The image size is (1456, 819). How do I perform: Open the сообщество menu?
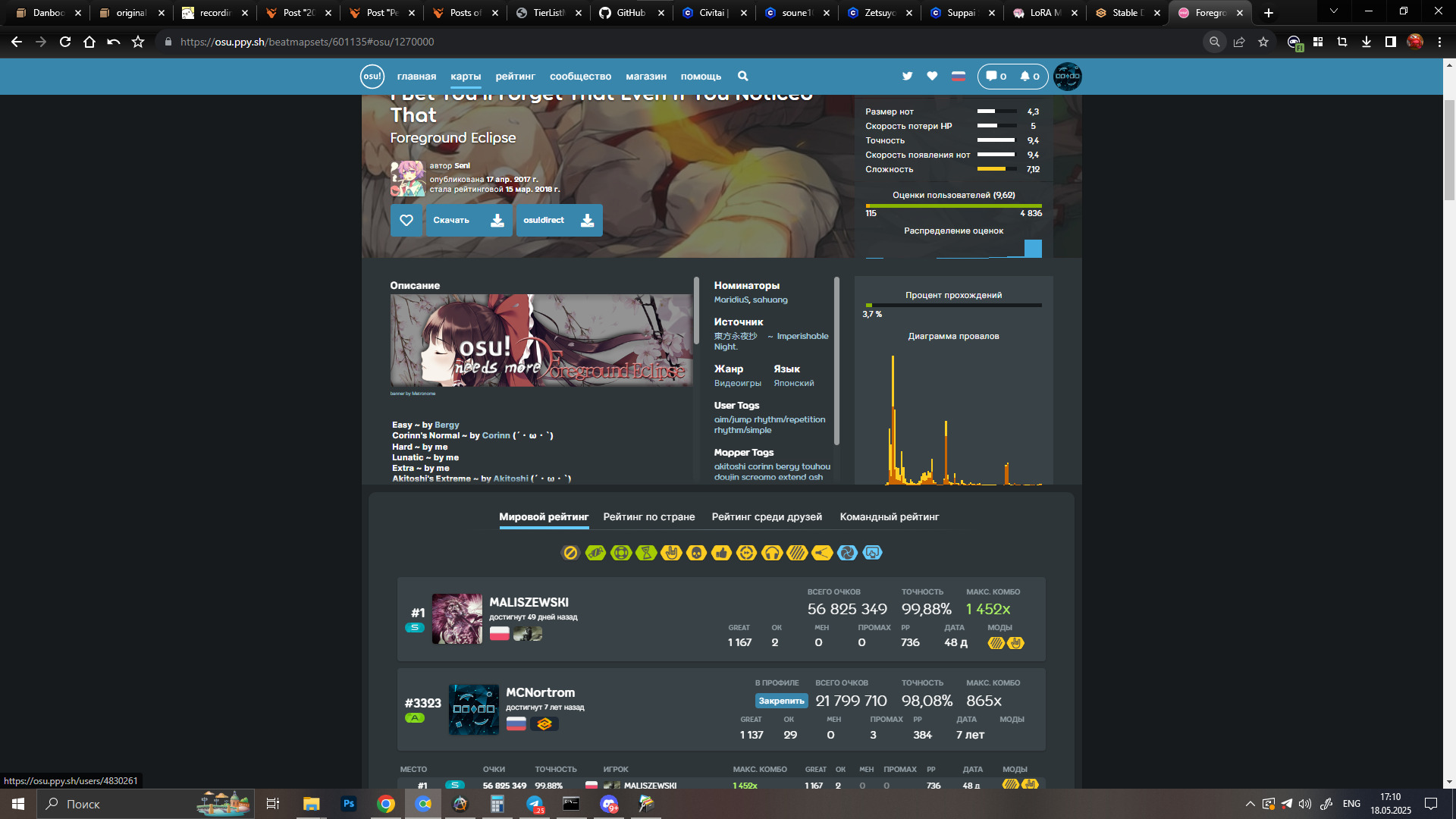pos(580,76)
